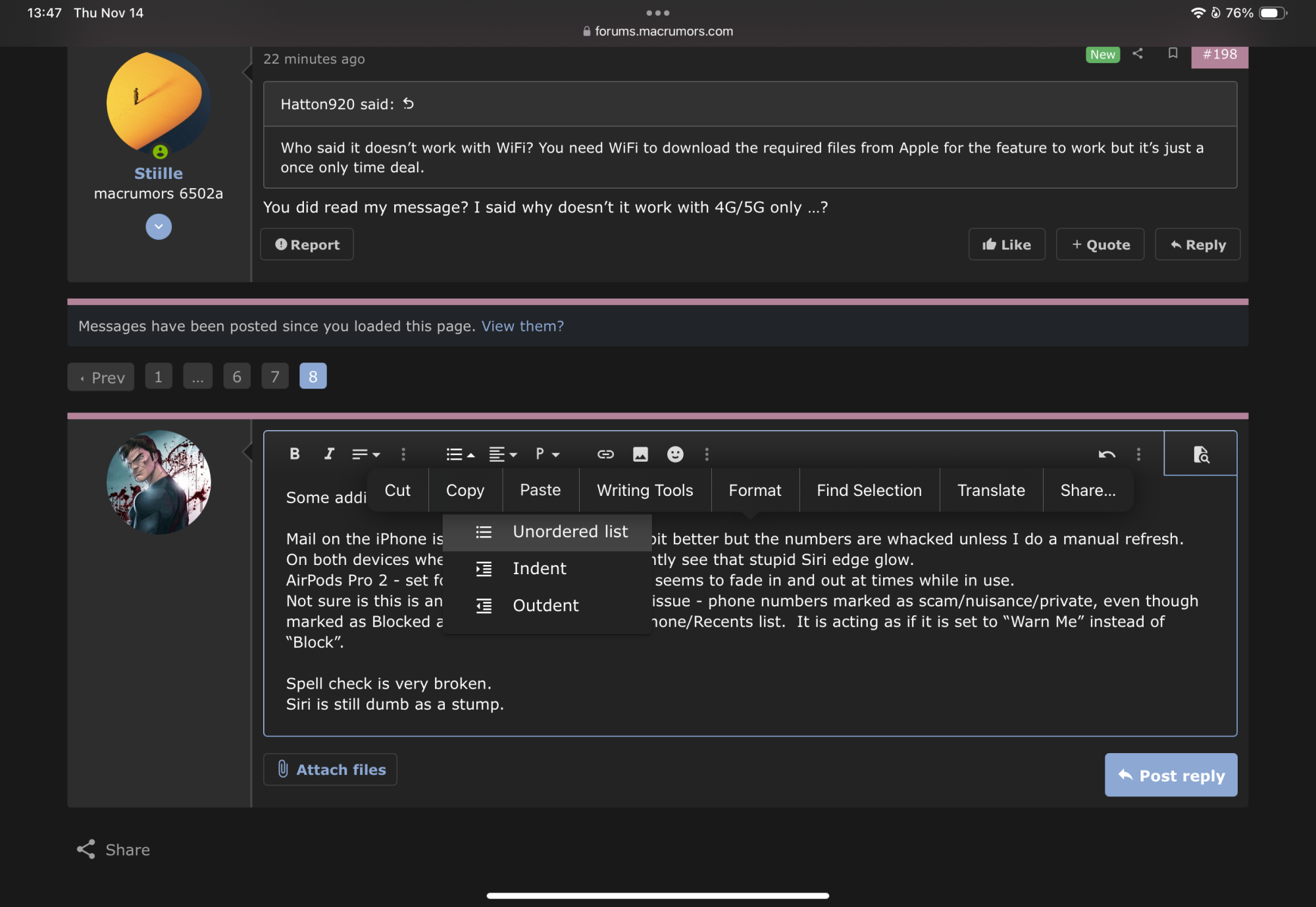Image resolution: width=1316 pixels, height=907 pixels.
Task: Open the text alignment dropdown
Action: 503,454
